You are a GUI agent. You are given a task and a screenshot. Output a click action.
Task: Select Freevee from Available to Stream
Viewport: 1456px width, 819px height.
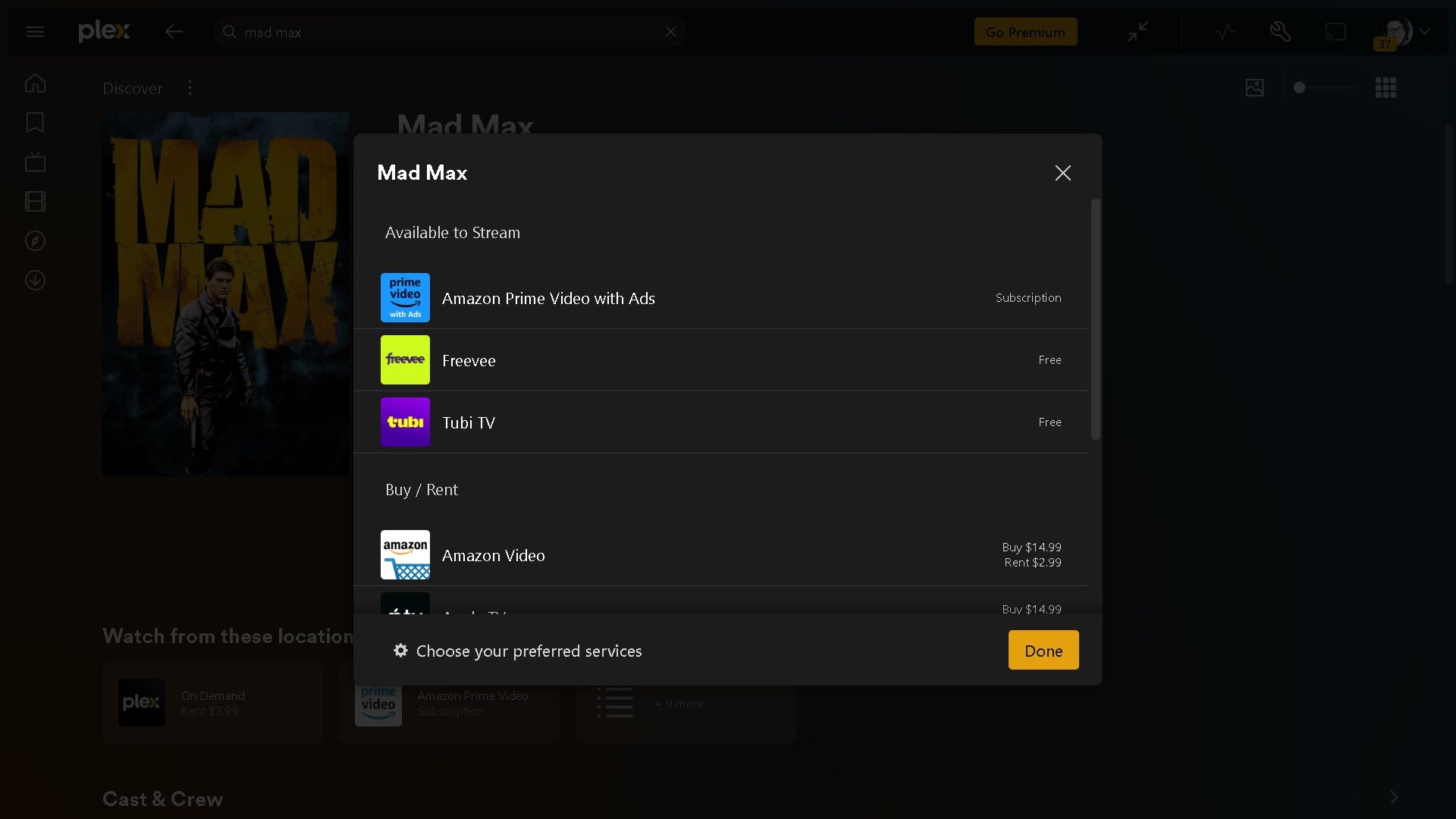(469, 360)
